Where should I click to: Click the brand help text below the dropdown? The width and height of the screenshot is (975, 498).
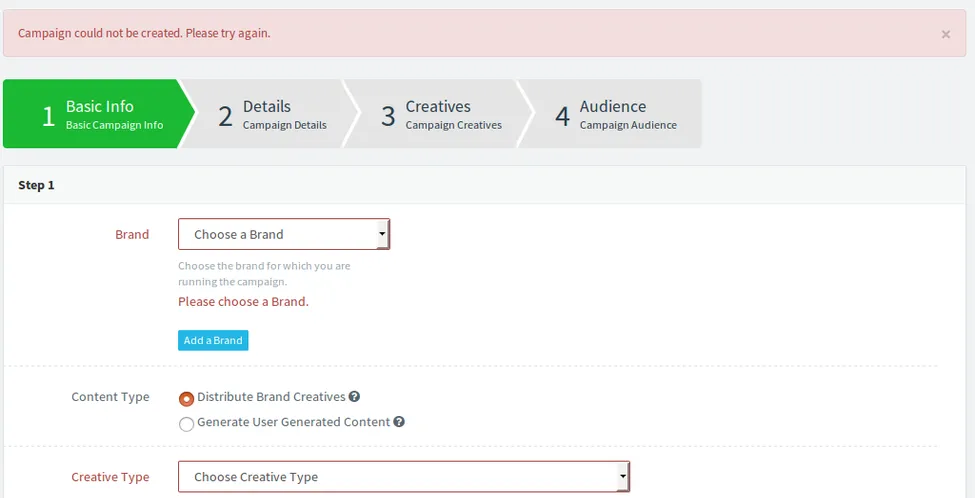pos(264,273)
